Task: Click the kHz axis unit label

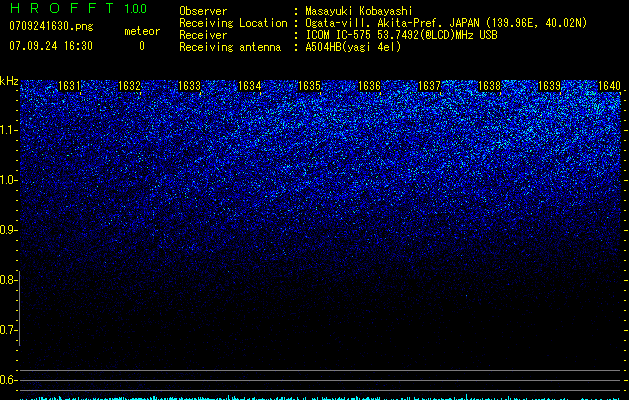Action: tap(9, 81)
